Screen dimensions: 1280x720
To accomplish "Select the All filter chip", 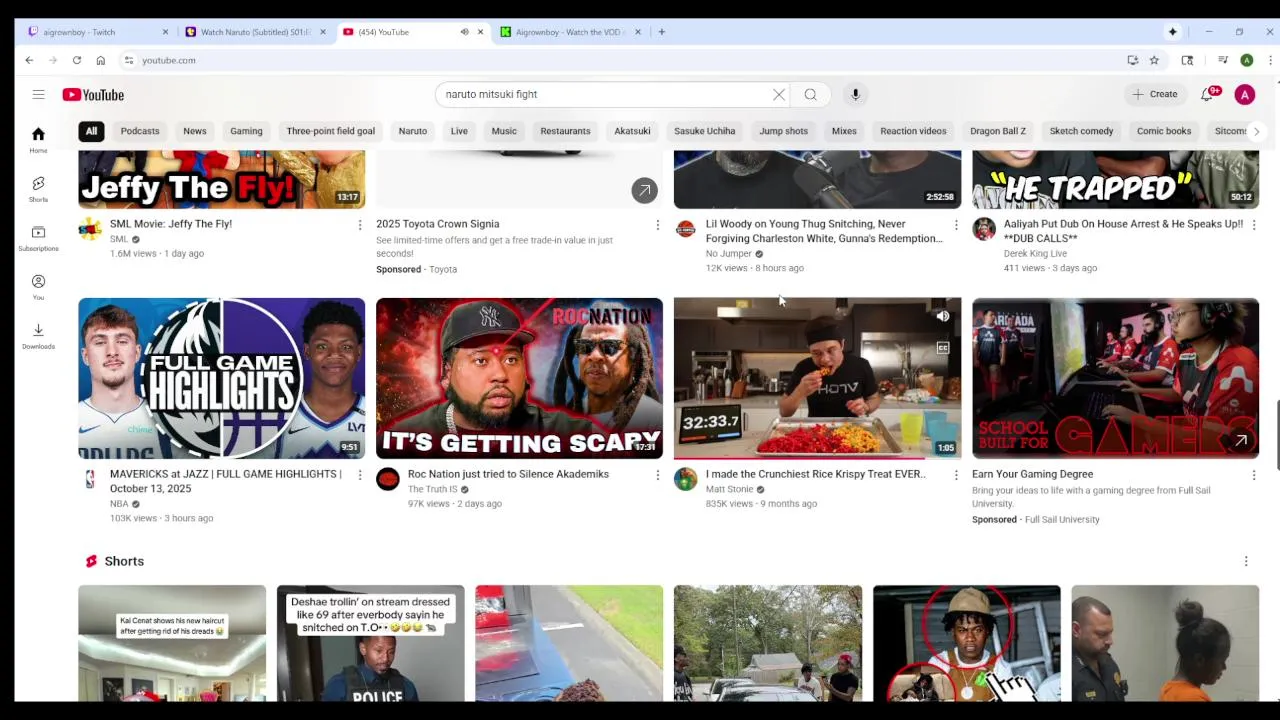I will pyautogui.click(x=91, y=131).
